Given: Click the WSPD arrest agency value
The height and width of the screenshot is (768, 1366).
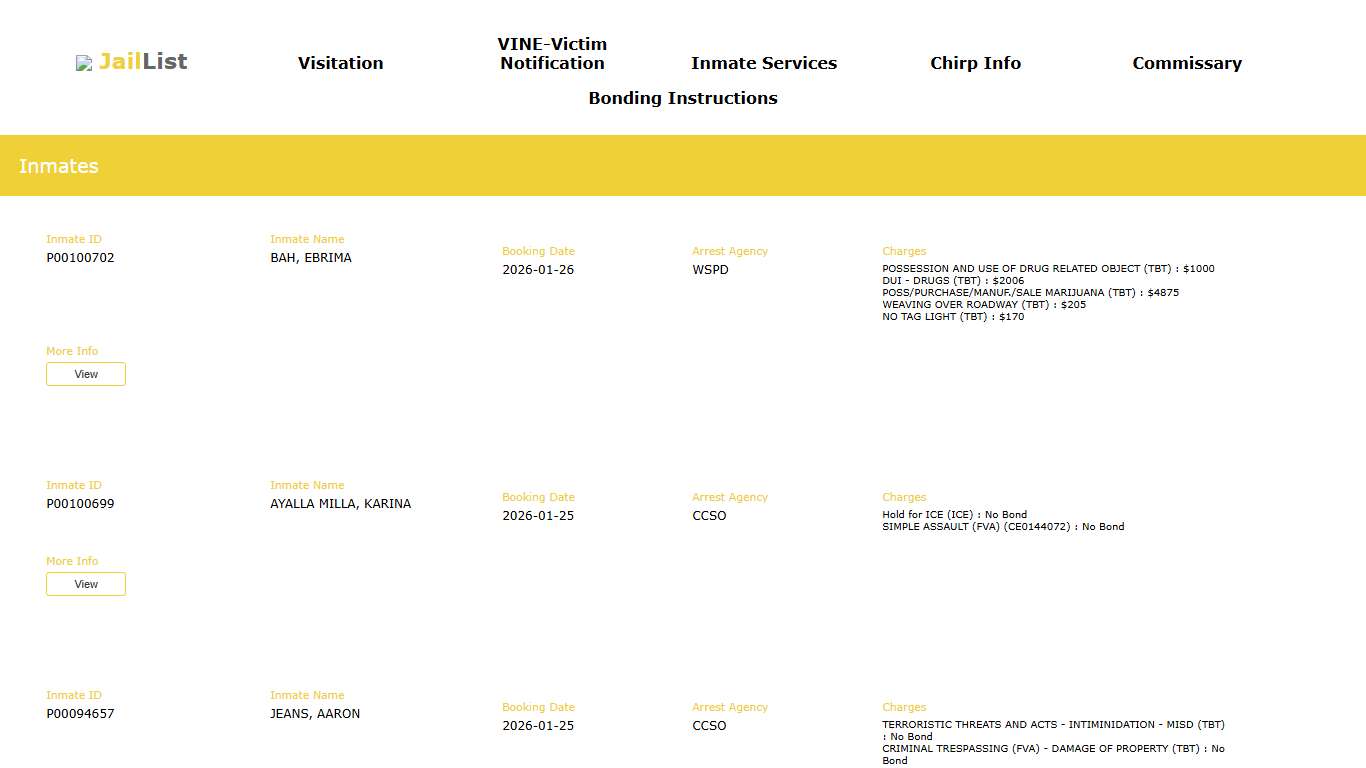Looking at the screenshot, I should [x=710, y=270].
